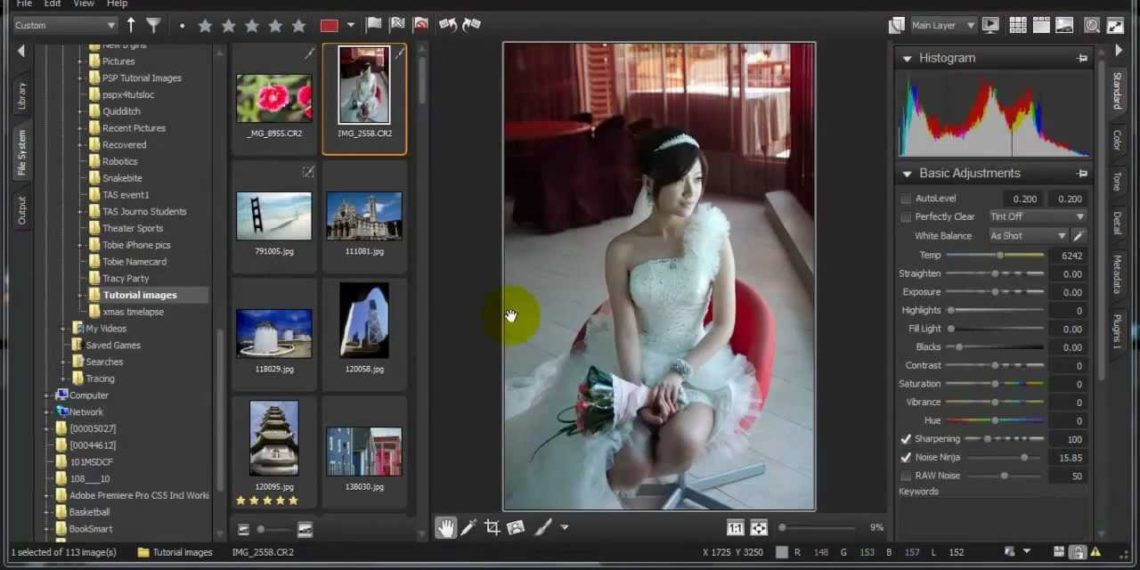The width and height of the screenshot is (1140, 570).
Task: Open the slideshow view icon
Action: (990, 25)
